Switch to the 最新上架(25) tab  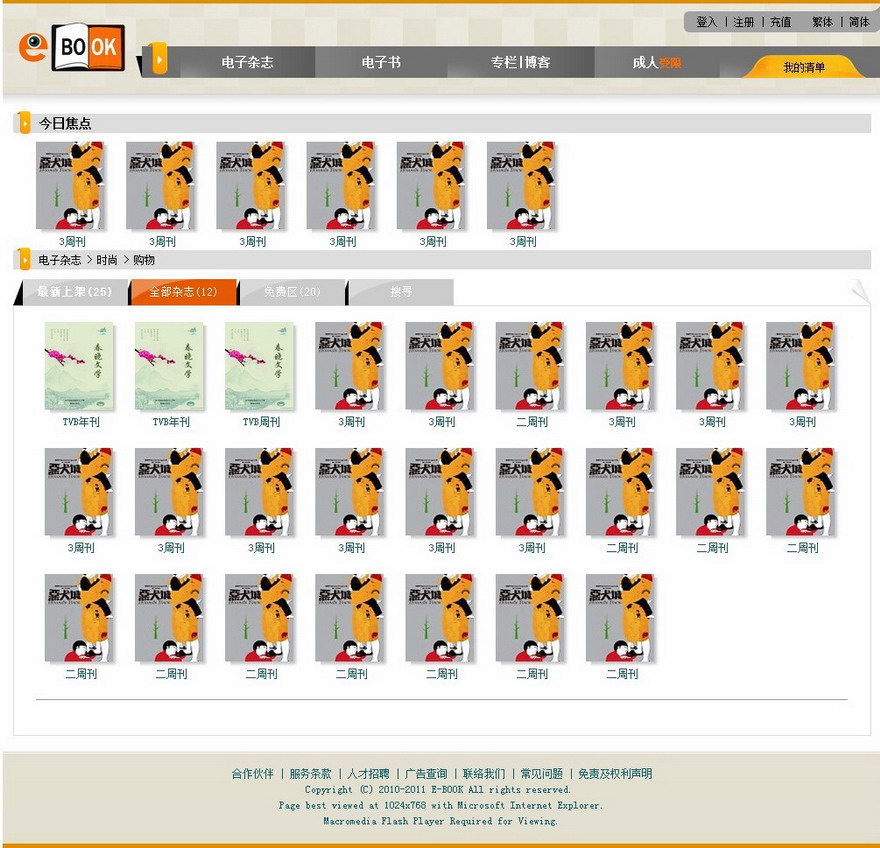point(75,292)
